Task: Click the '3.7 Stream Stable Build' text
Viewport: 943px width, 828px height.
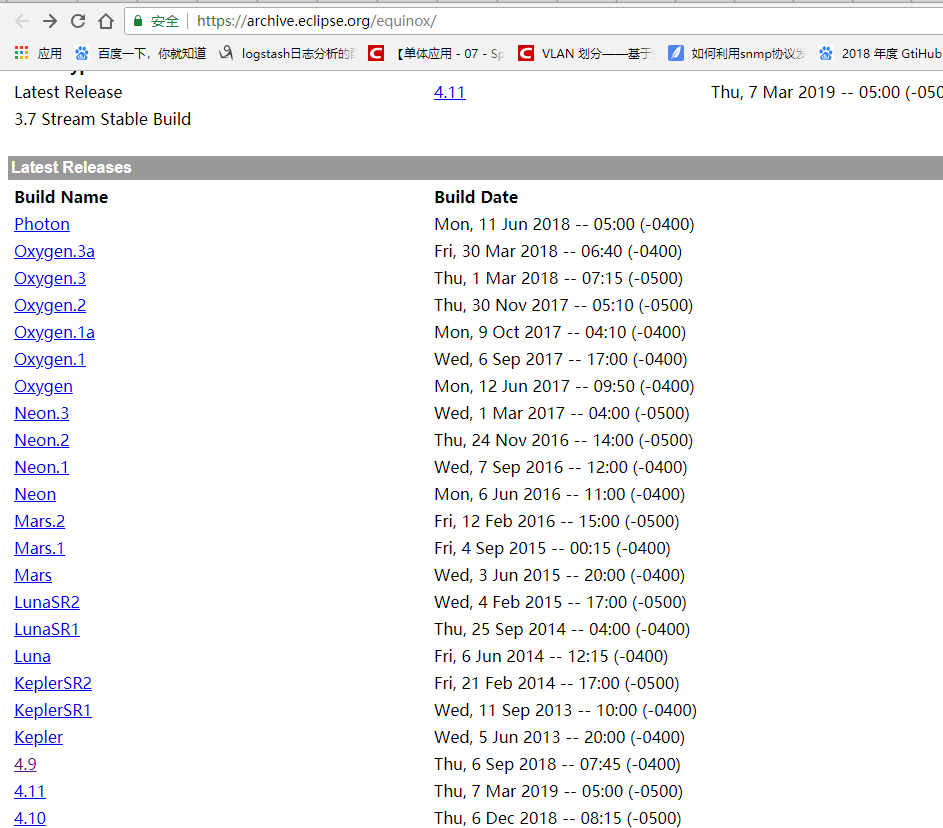Action: point(103,119)
